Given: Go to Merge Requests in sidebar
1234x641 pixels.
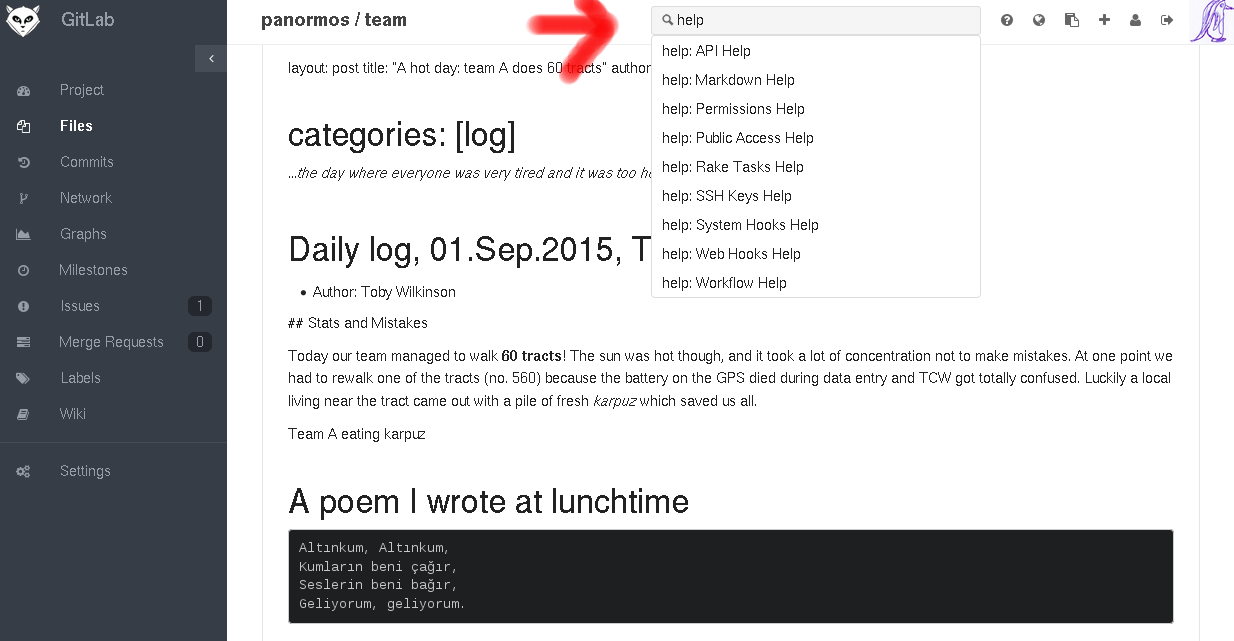Looking at the screenshot, I should (110, 342).
